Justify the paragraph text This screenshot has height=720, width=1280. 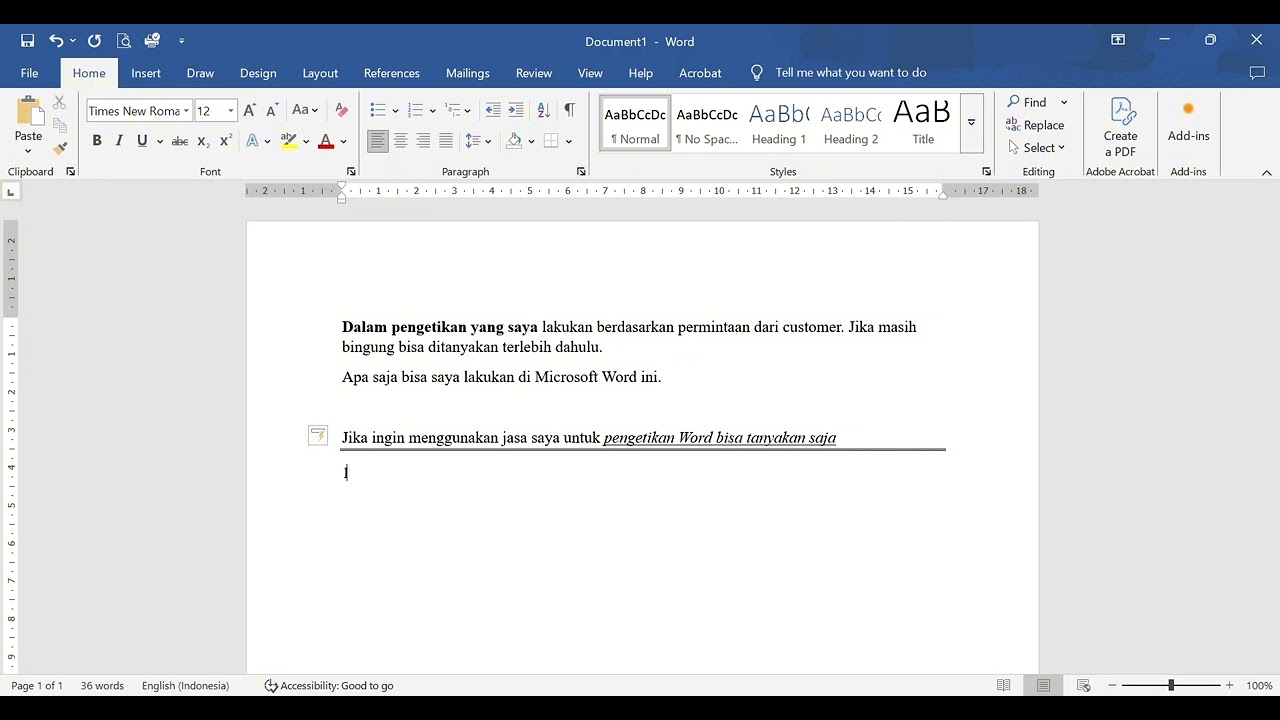(x=446, y=141)
